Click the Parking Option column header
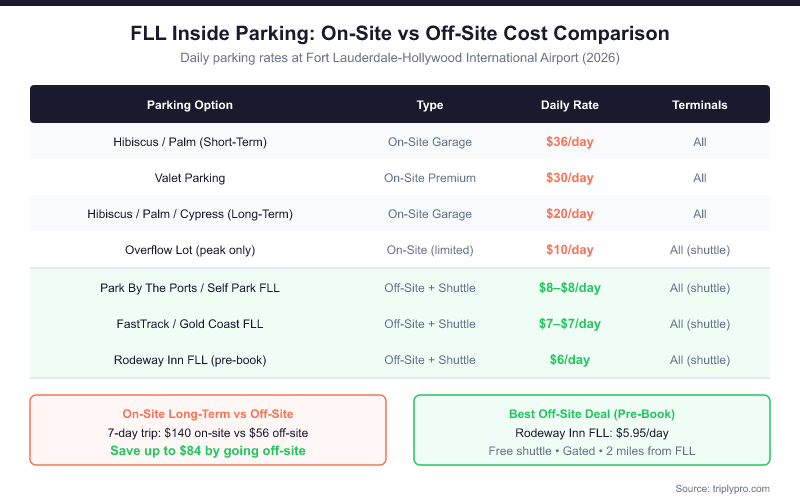The width and height of the screenshot is (800, 500). point(190,105)
